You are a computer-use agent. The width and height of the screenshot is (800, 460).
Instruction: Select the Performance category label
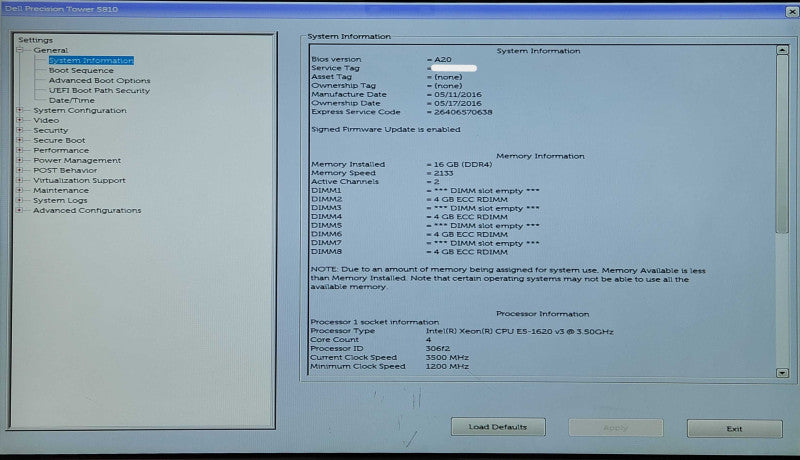(x=61, y=150)
